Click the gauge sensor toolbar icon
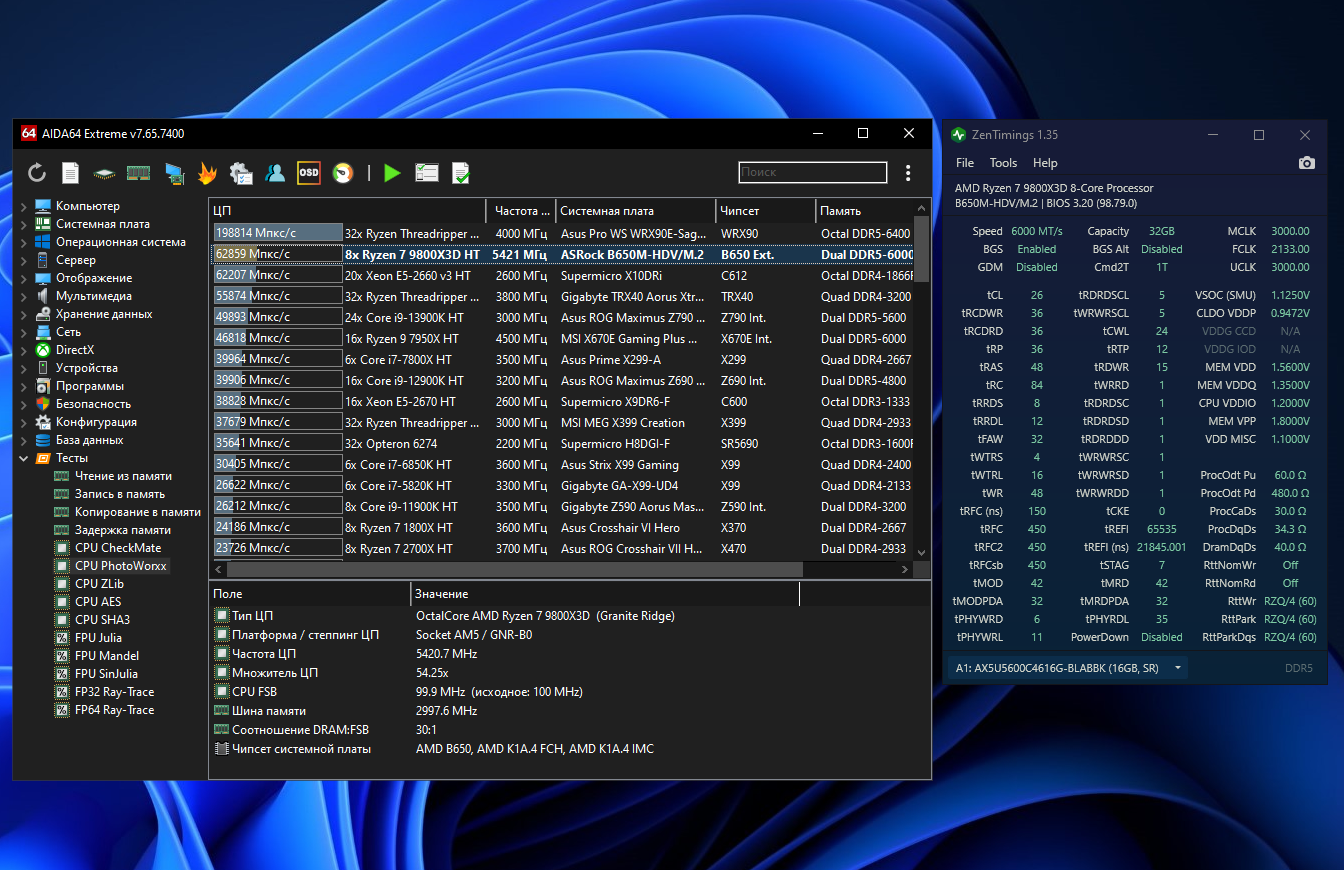This screenshot has height=870, width=1344. 343,173
